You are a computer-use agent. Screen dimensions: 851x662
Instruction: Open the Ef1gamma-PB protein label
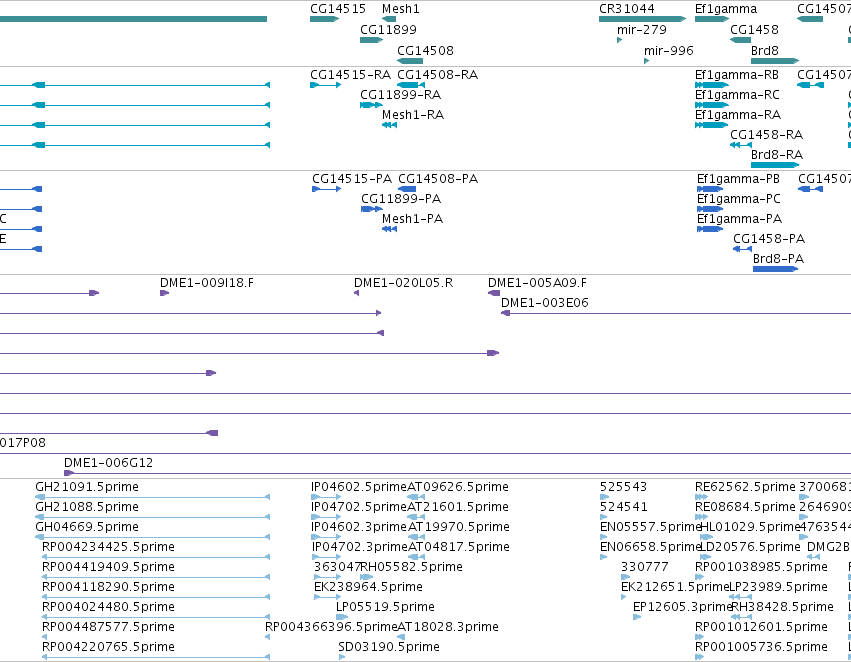(738, 179)
